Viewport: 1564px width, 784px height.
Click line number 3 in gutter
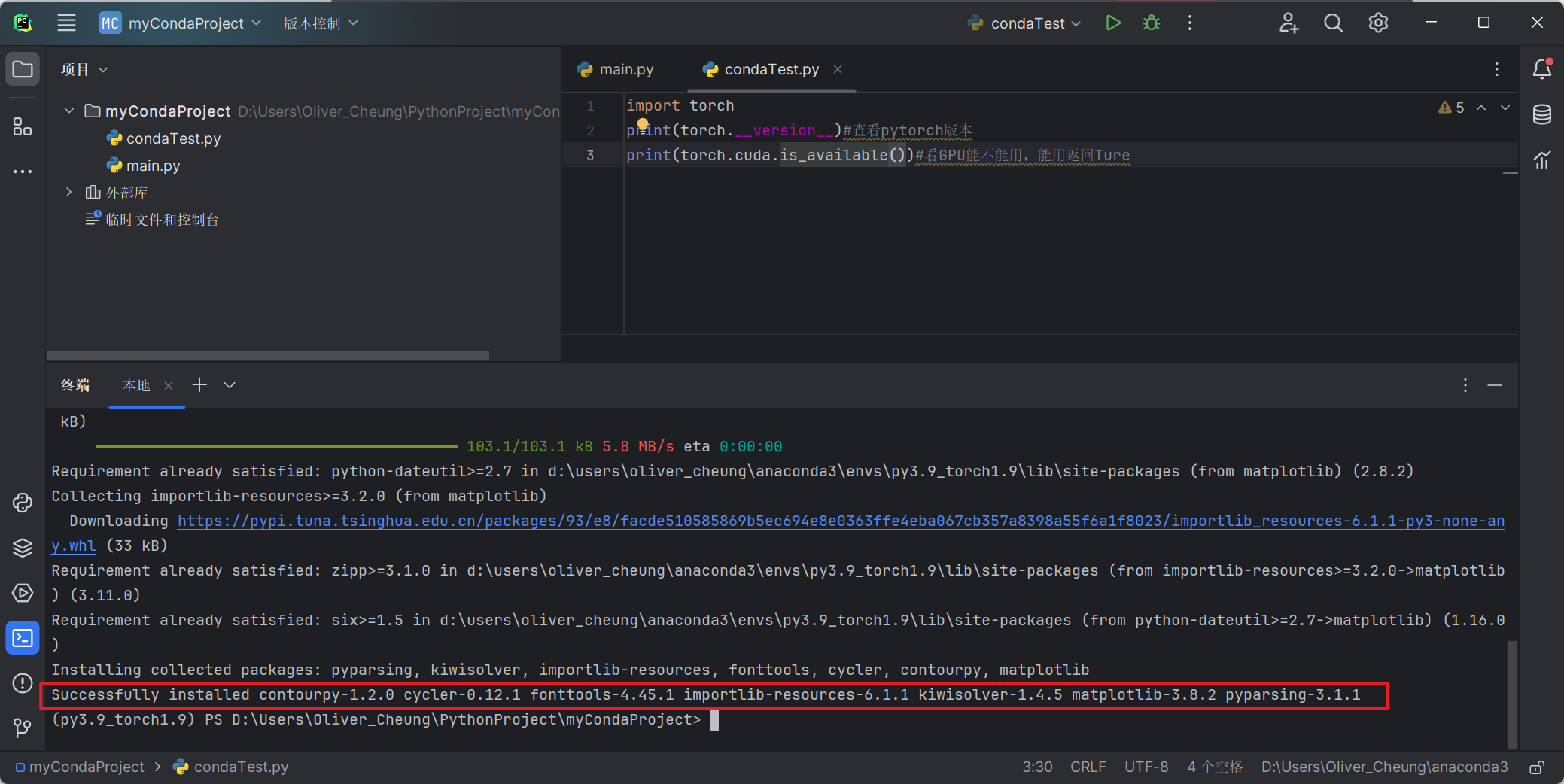coord(590,155)
